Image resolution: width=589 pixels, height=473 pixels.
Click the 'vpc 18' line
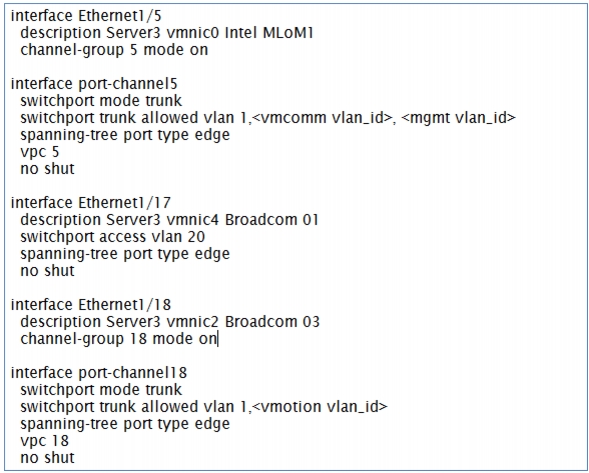(44, 441)
